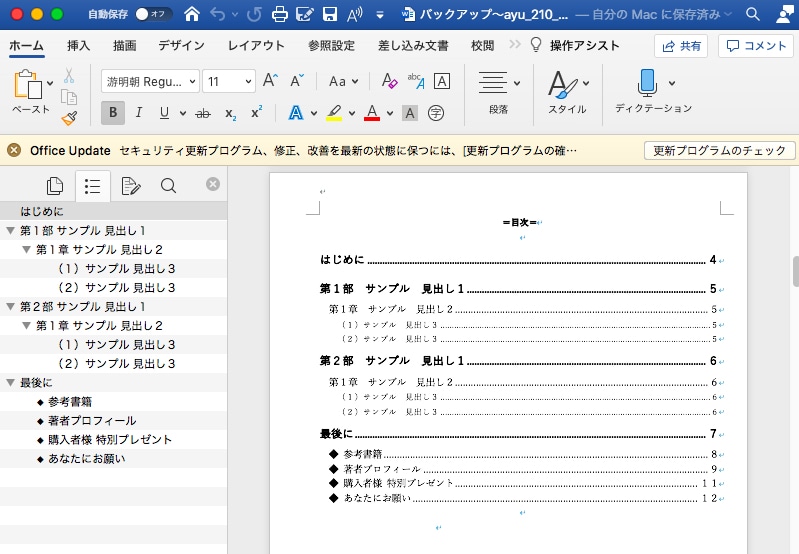799x554 pixels.
Task: Select 著者プロフィール in navigation pane
Action: (113, 420)
